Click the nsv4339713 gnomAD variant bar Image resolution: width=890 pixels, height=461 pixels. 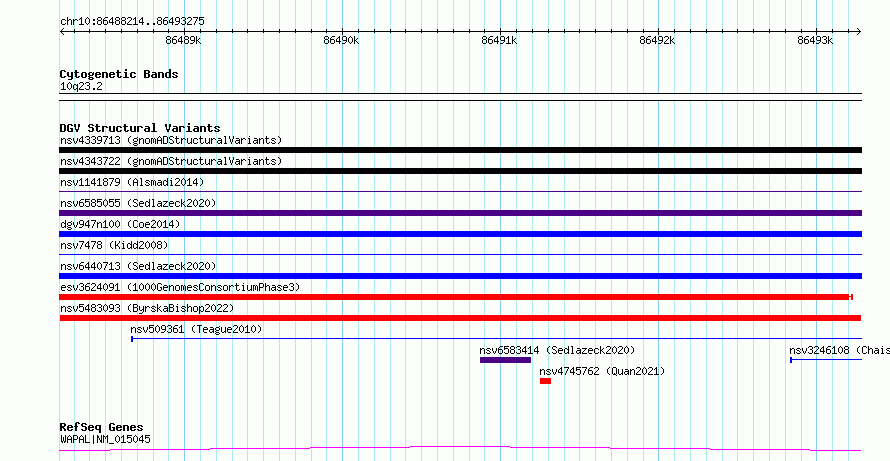(x=460, y=150)
